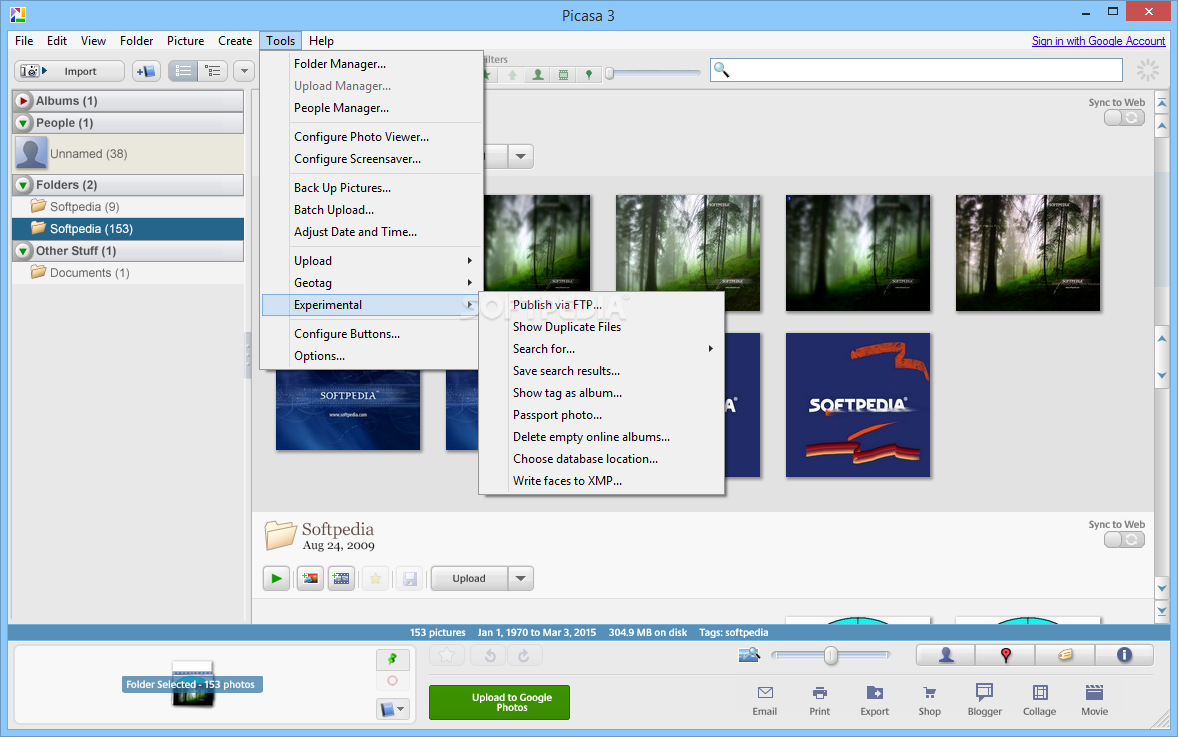1178x737 pixels.
Task: Create photo collage from folder icon
Action: [x=310, y=578]
